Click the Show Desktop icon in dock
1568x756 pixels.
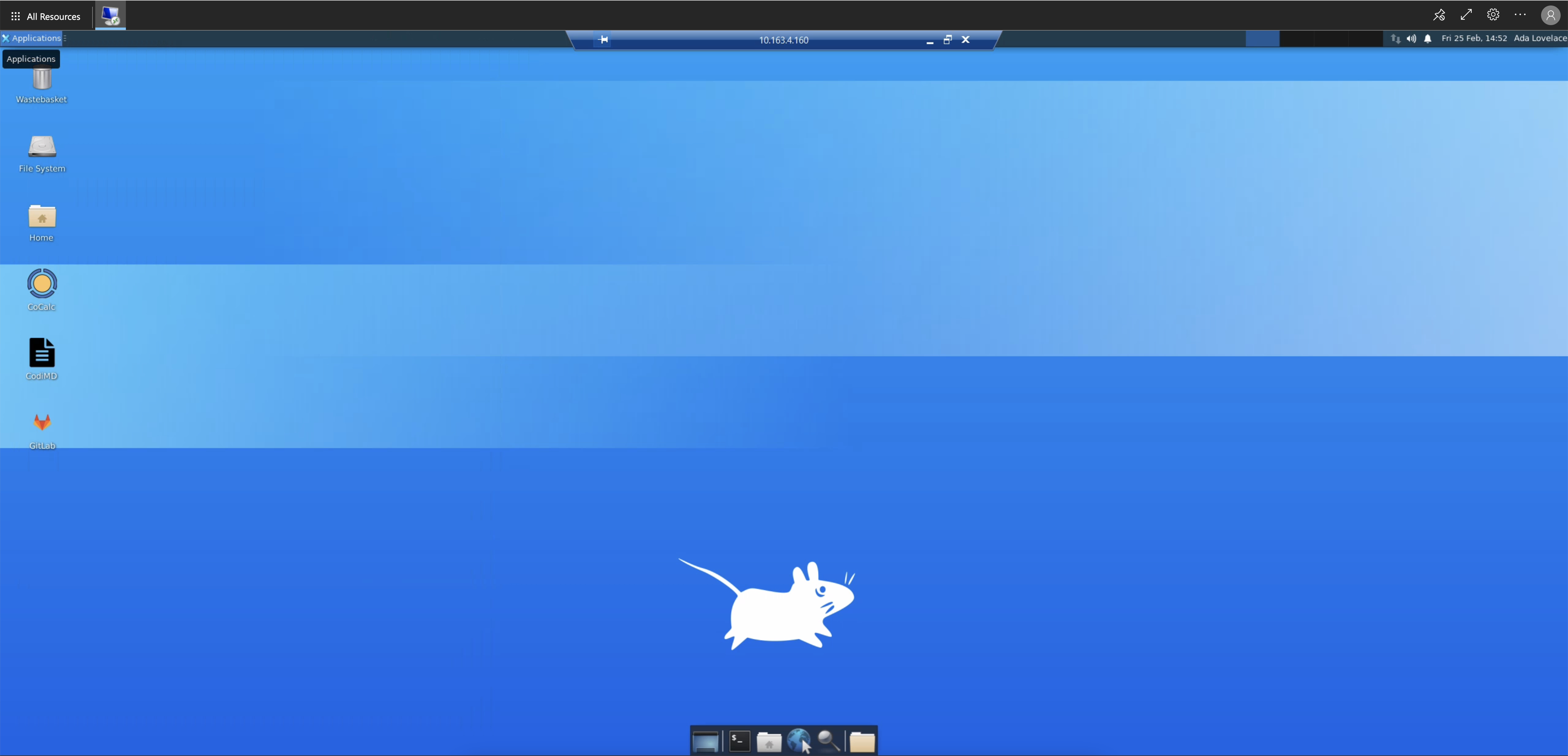tap(706, 741)
